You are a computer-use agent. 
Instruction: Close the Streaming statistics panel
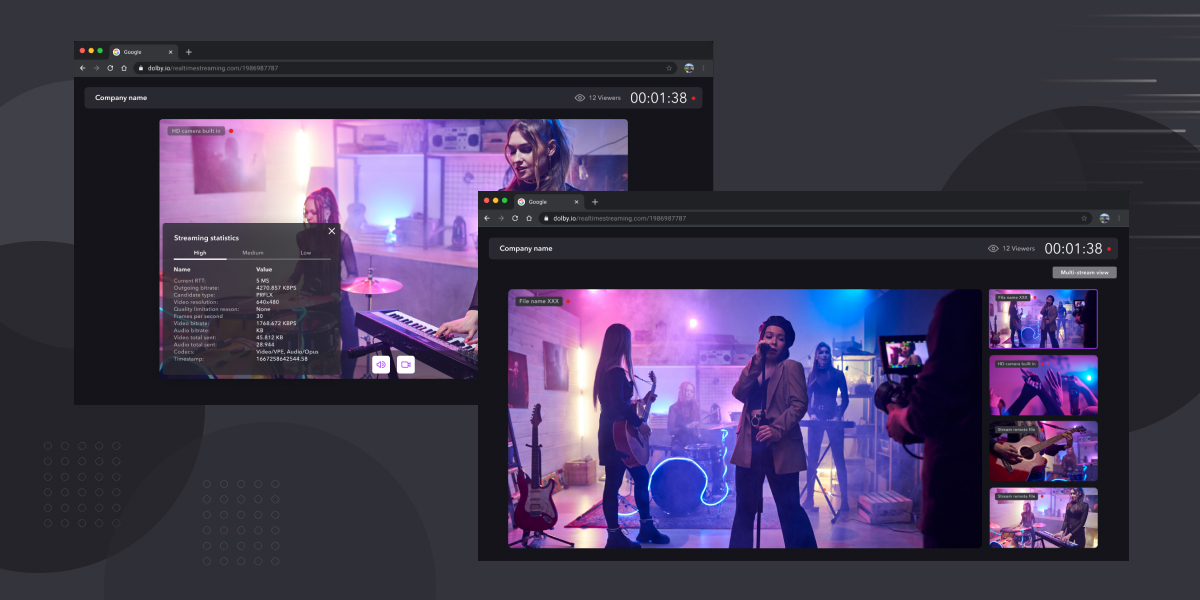point(332,231)
